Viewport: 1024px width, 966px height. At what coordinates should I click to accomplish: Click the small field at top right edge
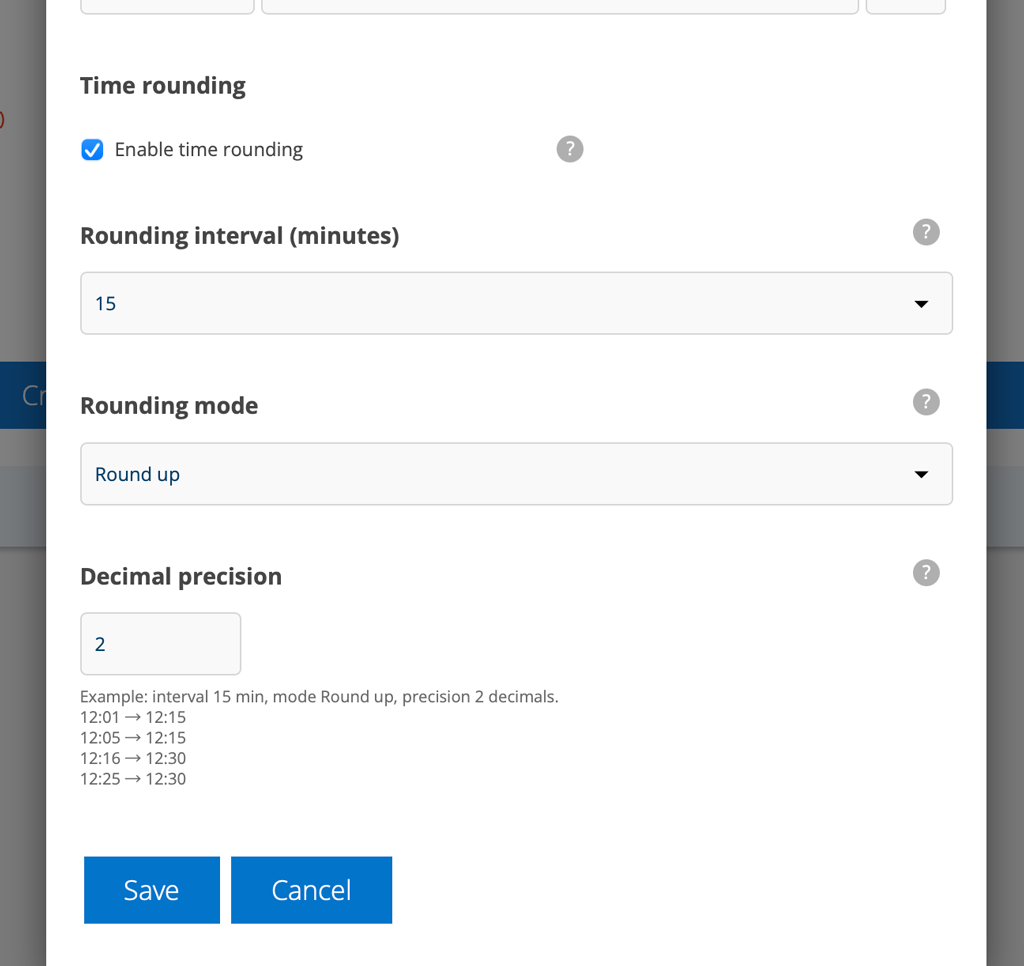905,6
